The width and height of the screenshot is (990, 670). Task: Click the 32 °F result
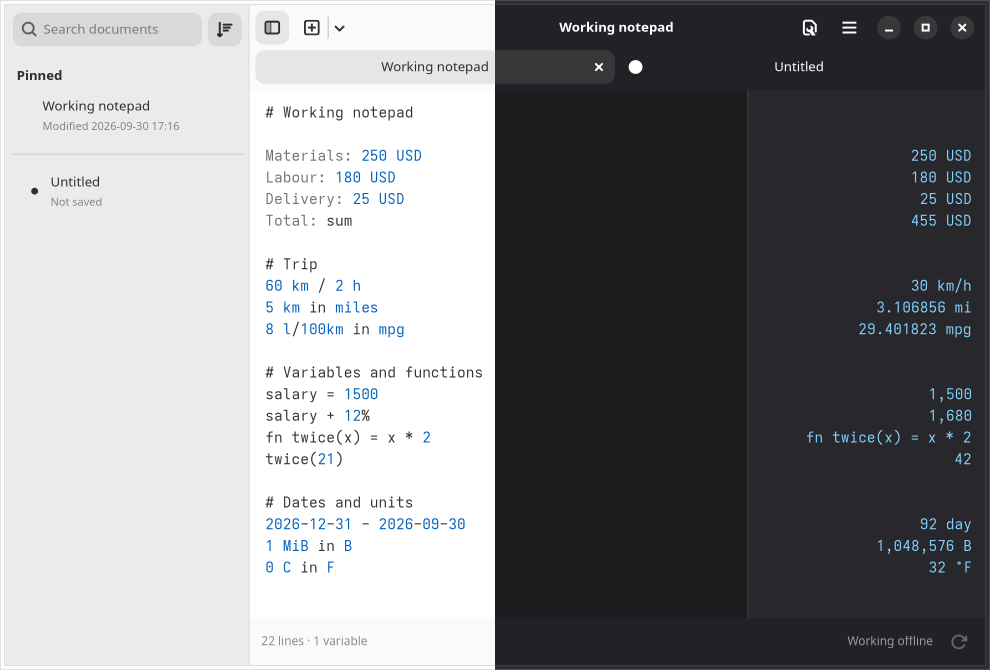point(950,568)
